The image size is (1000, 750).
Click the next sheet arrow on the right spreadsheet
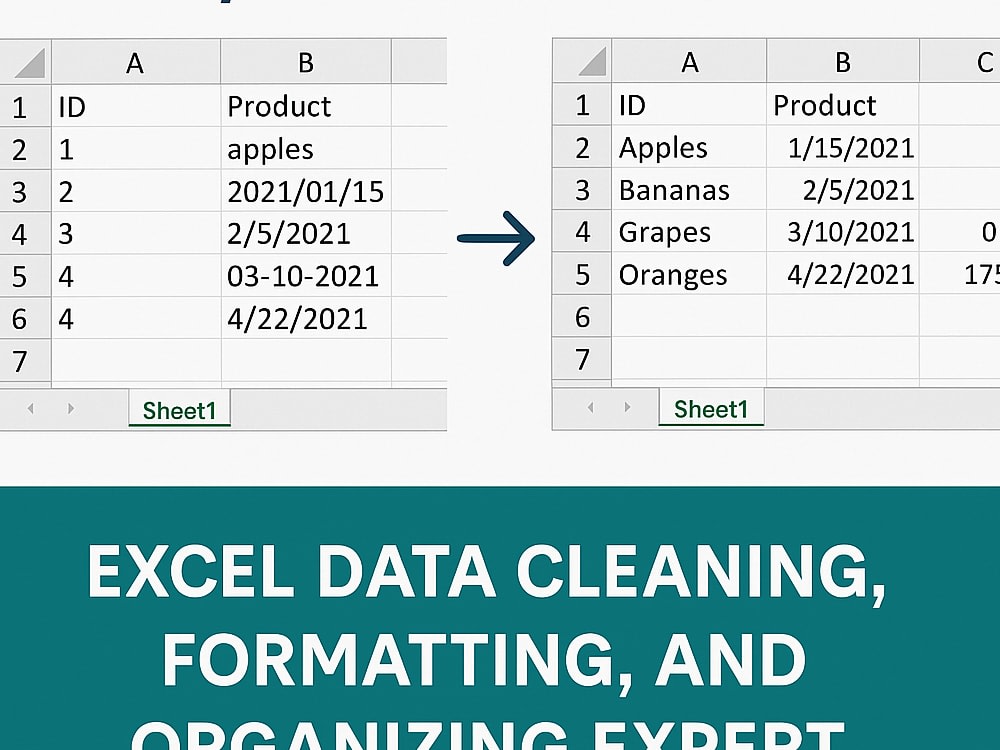(x=629, y=408)
